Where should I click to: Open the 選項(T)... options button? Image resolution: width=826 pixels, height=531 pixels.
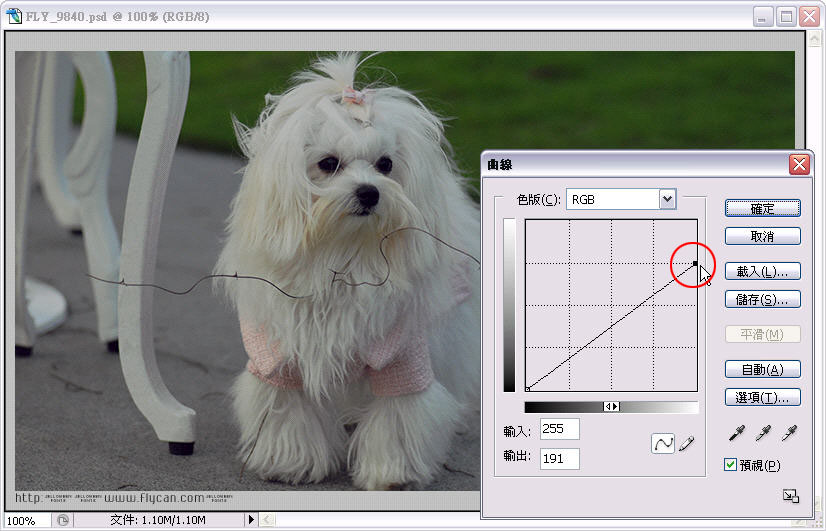(x=762, y=397)
